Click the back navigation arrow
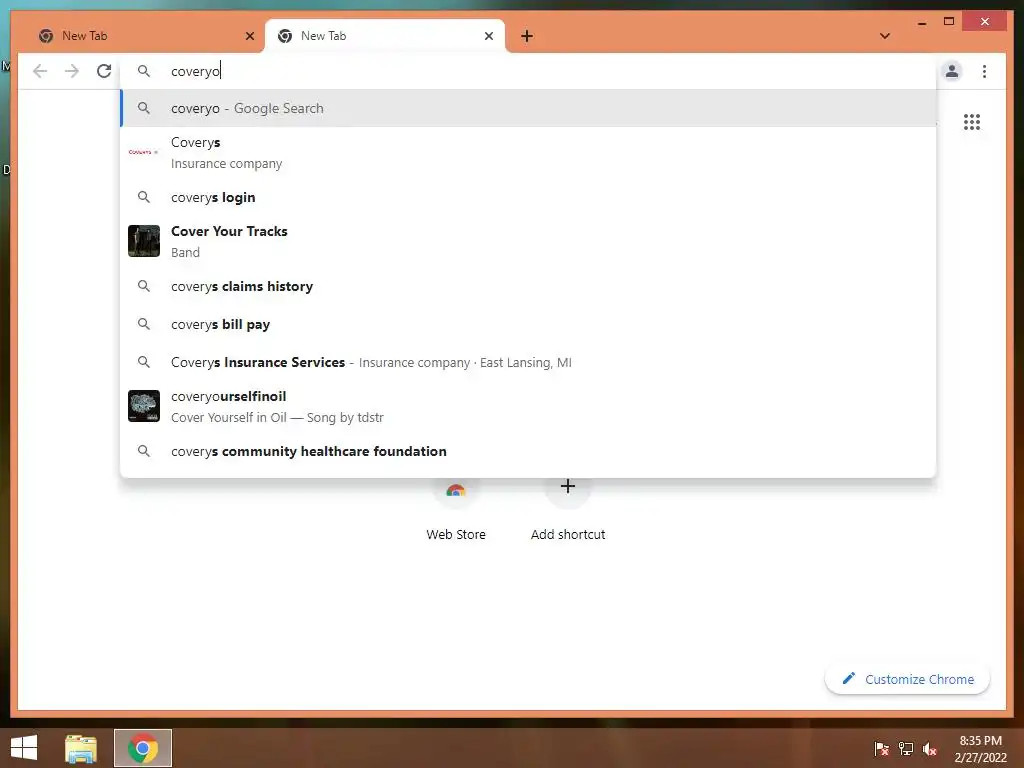 coord(40,71)
